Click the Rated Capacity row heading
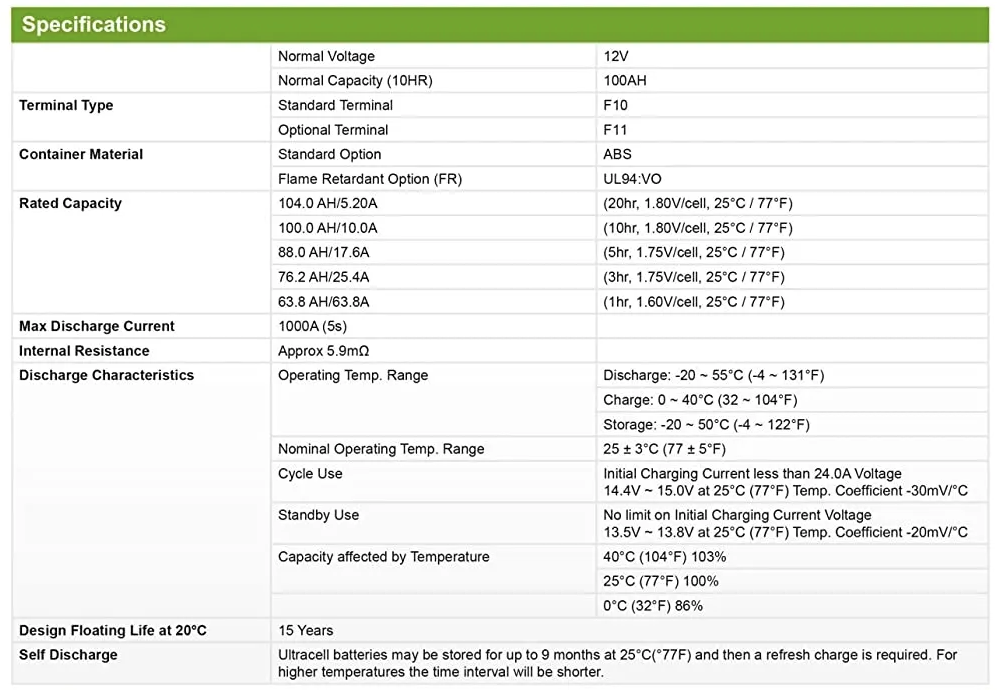This screenshot has height=690, width=1001. [70, 204]
